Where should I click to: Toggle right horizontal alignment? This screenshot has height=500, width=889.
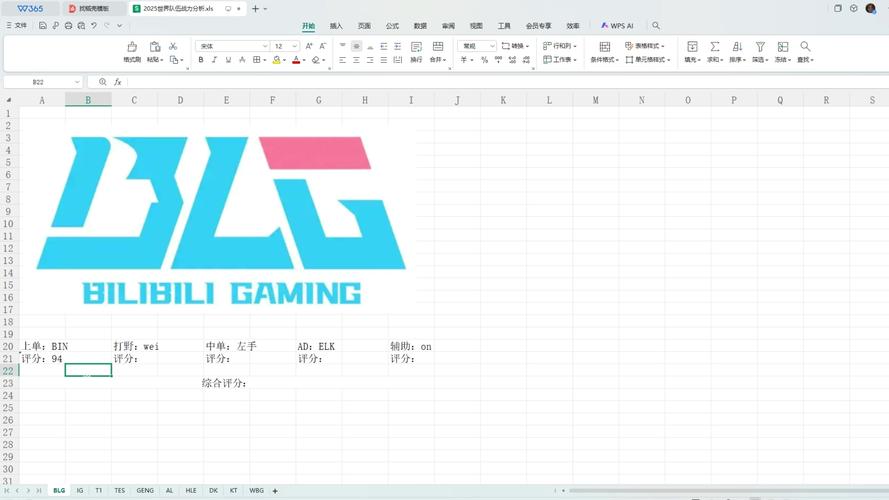pos(370,60)
